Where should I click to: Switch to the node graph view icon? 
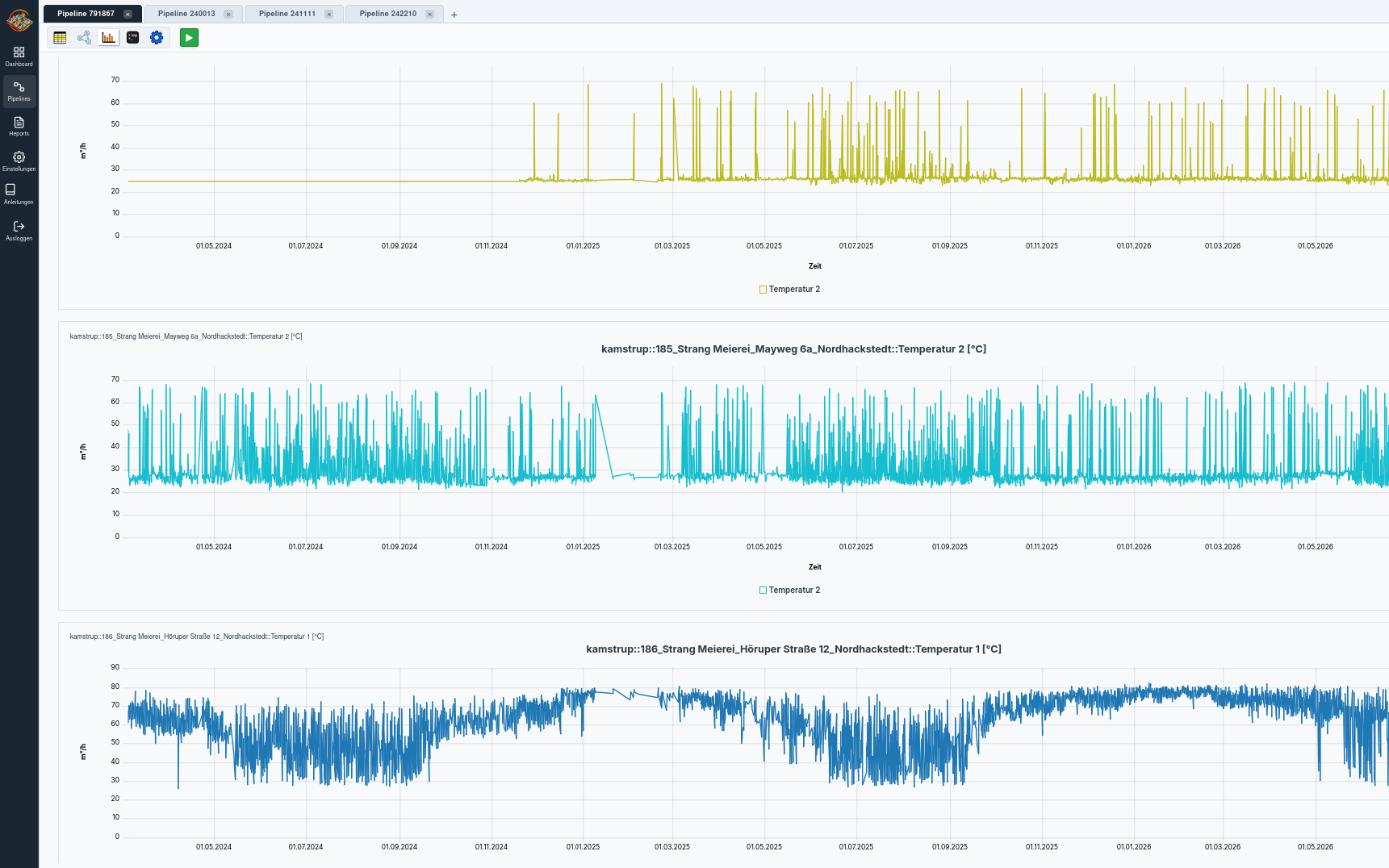(84, 38)
